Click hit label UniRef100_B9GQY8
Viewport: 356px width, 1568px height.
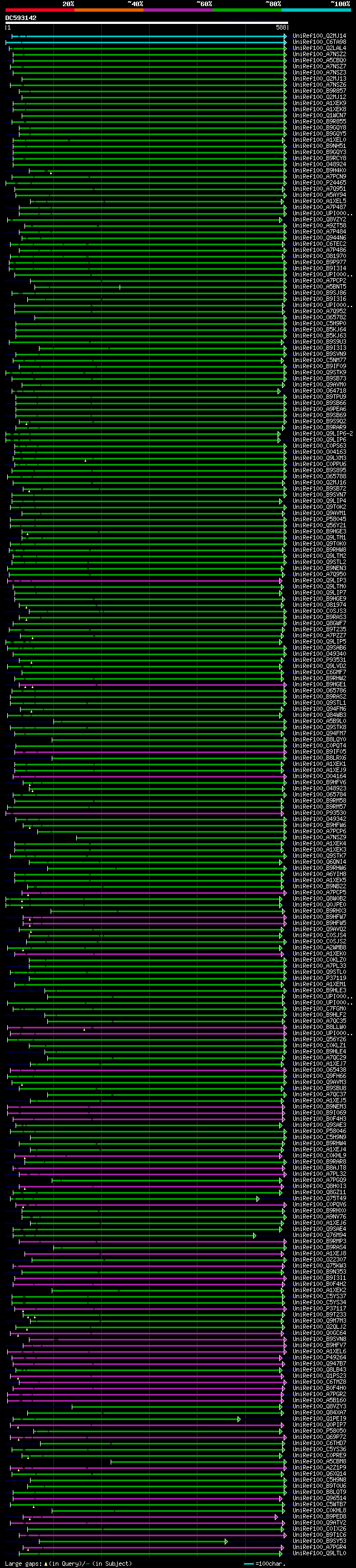(x=319, y=128)
